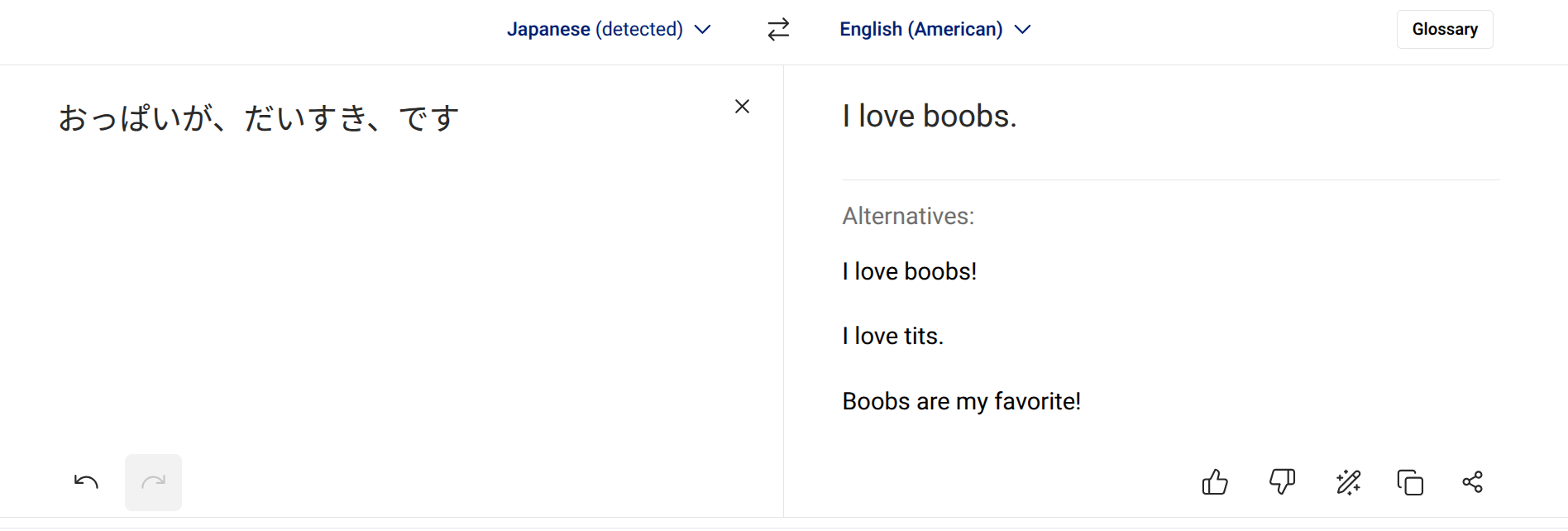This screenshot has height=531, width=1568.
Task: Clear the source text with X
Action: point(742,107)
